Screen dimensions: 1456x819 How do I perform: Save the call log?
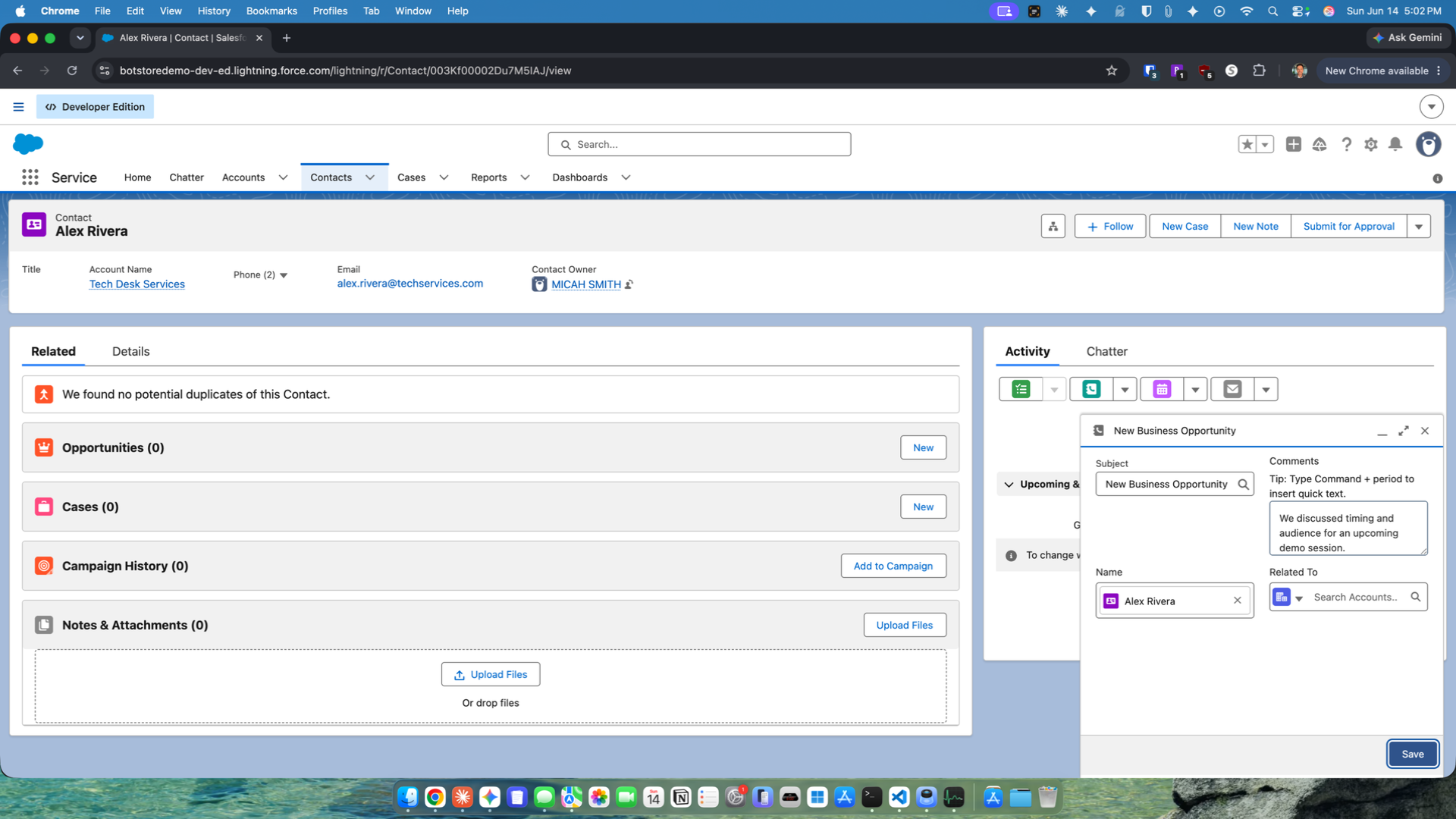1412,754
